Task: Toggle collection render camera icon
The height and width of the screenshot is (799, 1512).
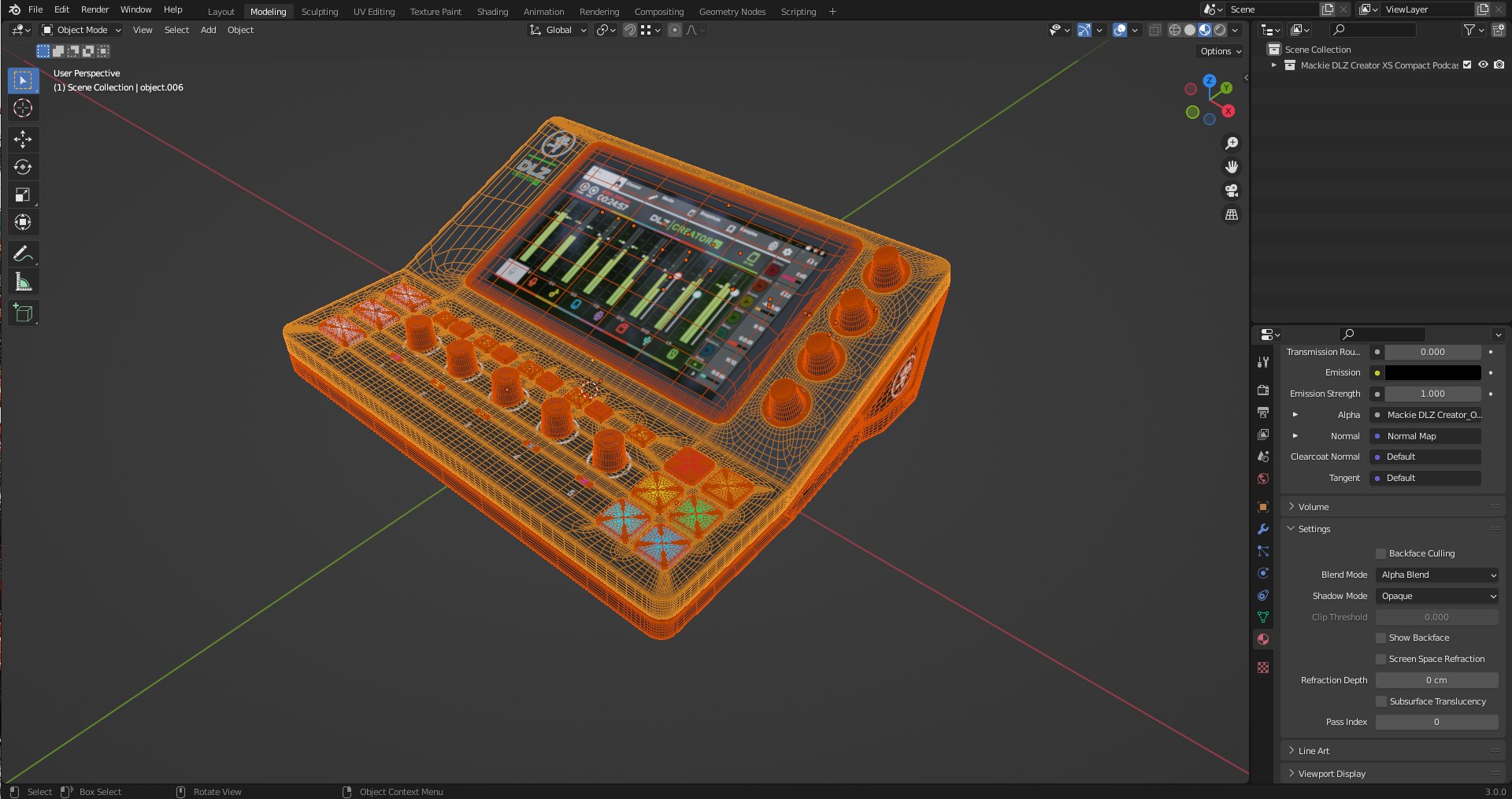Action: point(1499,65)
